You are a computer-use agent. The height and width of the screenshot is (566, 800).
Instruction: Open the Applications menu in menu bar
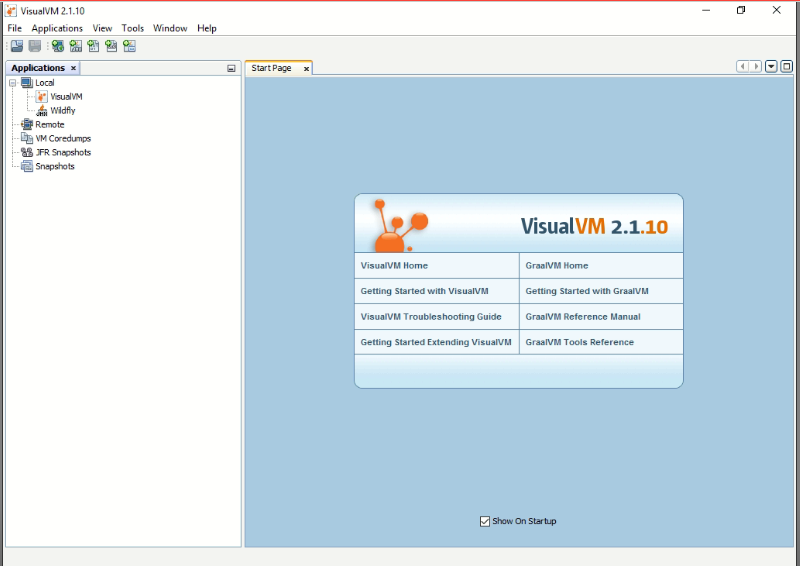coord(57,28)
